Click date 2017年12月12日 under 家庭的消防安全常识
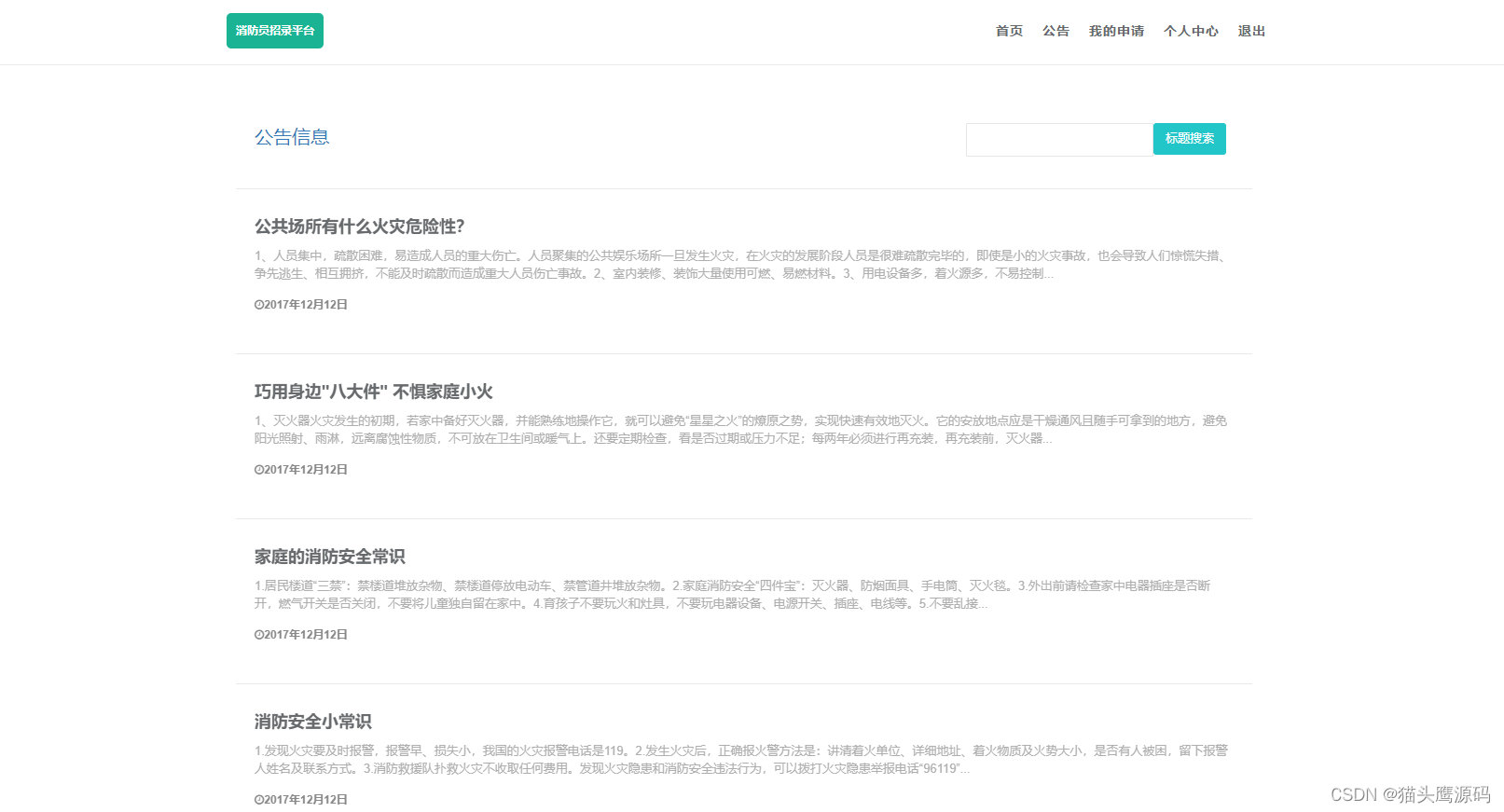Viewport: 1504px width, 812px height. point(306,635)
